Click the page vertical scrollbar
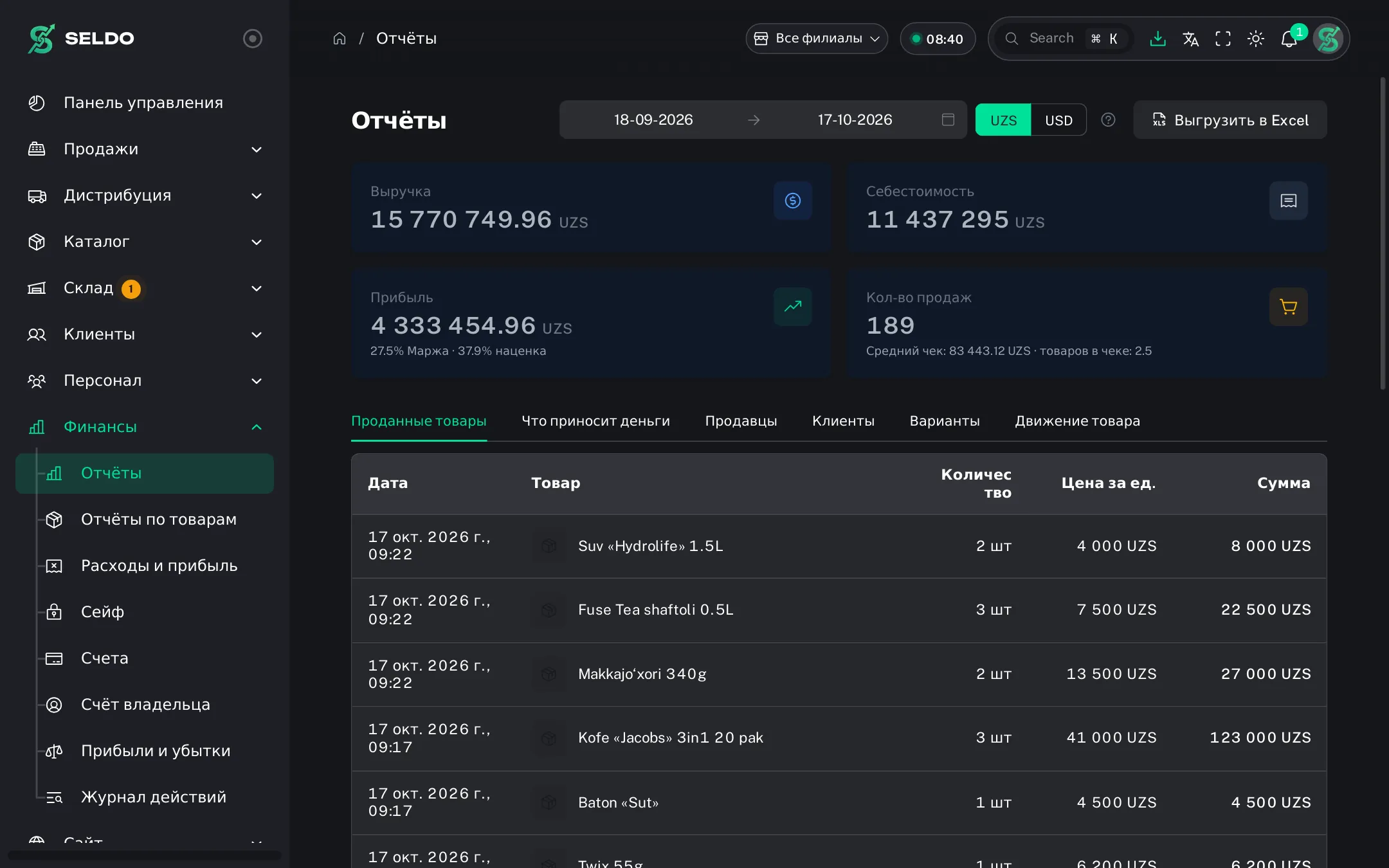Viewport: 1389px width, 868px height. [x=1383, y=233]
